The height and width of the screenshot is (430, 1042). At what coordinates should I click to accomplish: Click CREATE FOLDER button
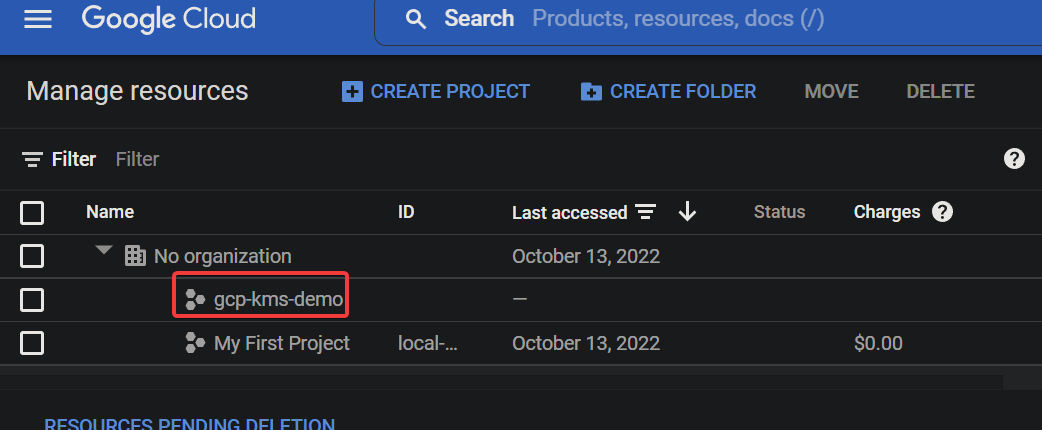669,91
